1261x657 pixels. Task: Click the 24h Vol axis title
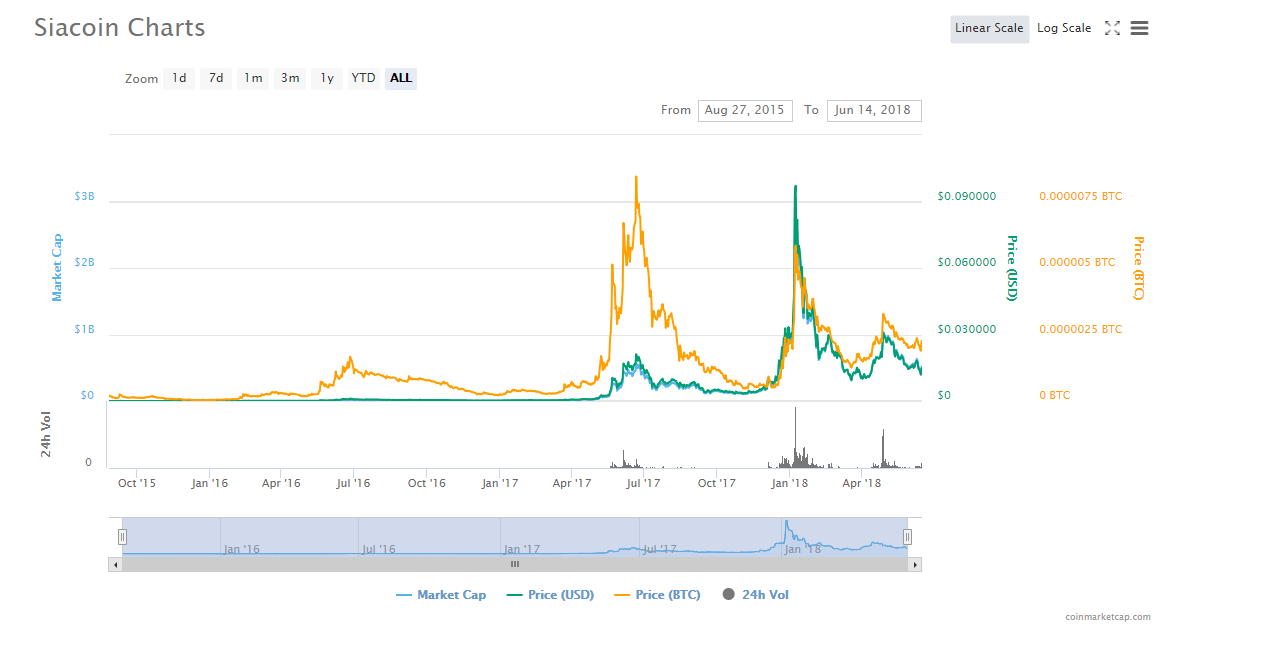point(46,434)
